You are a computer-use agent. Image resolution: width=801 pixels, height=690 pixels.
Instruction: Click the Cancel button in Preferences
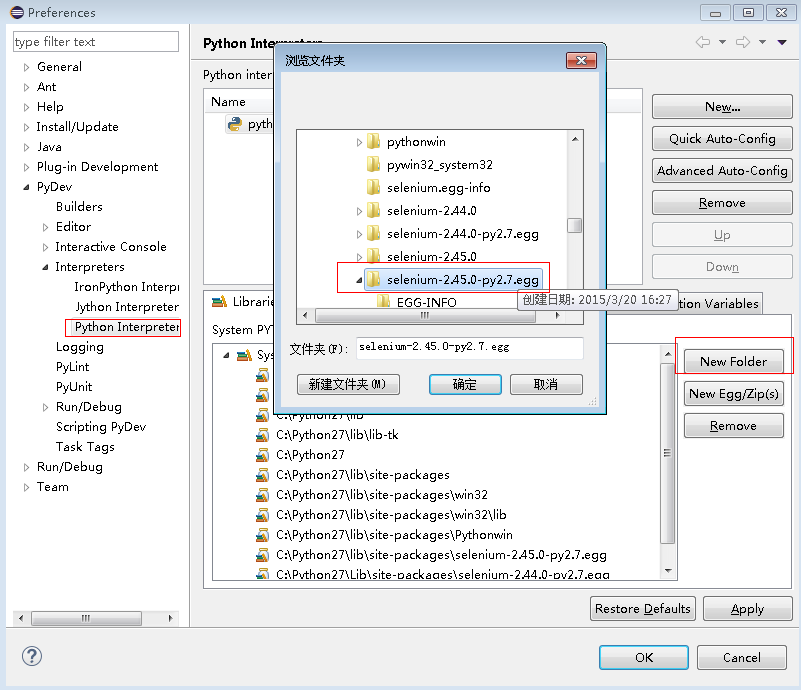click(741, 657)
